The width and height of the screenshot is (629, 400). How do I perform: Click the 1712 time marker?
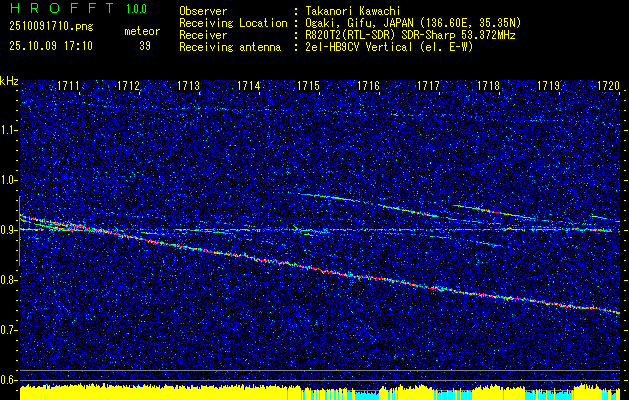pos(130,85)
